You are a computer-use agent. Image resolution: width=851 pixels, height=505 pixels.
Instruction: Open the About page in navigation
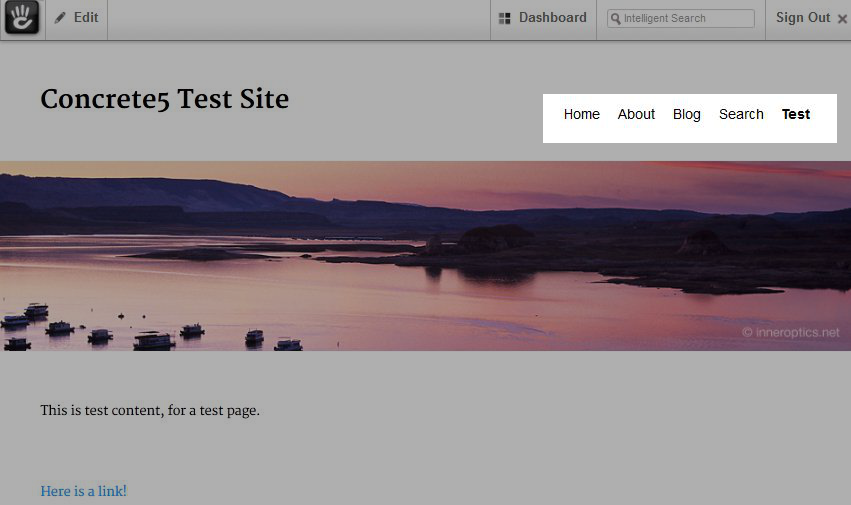point(636,114)
